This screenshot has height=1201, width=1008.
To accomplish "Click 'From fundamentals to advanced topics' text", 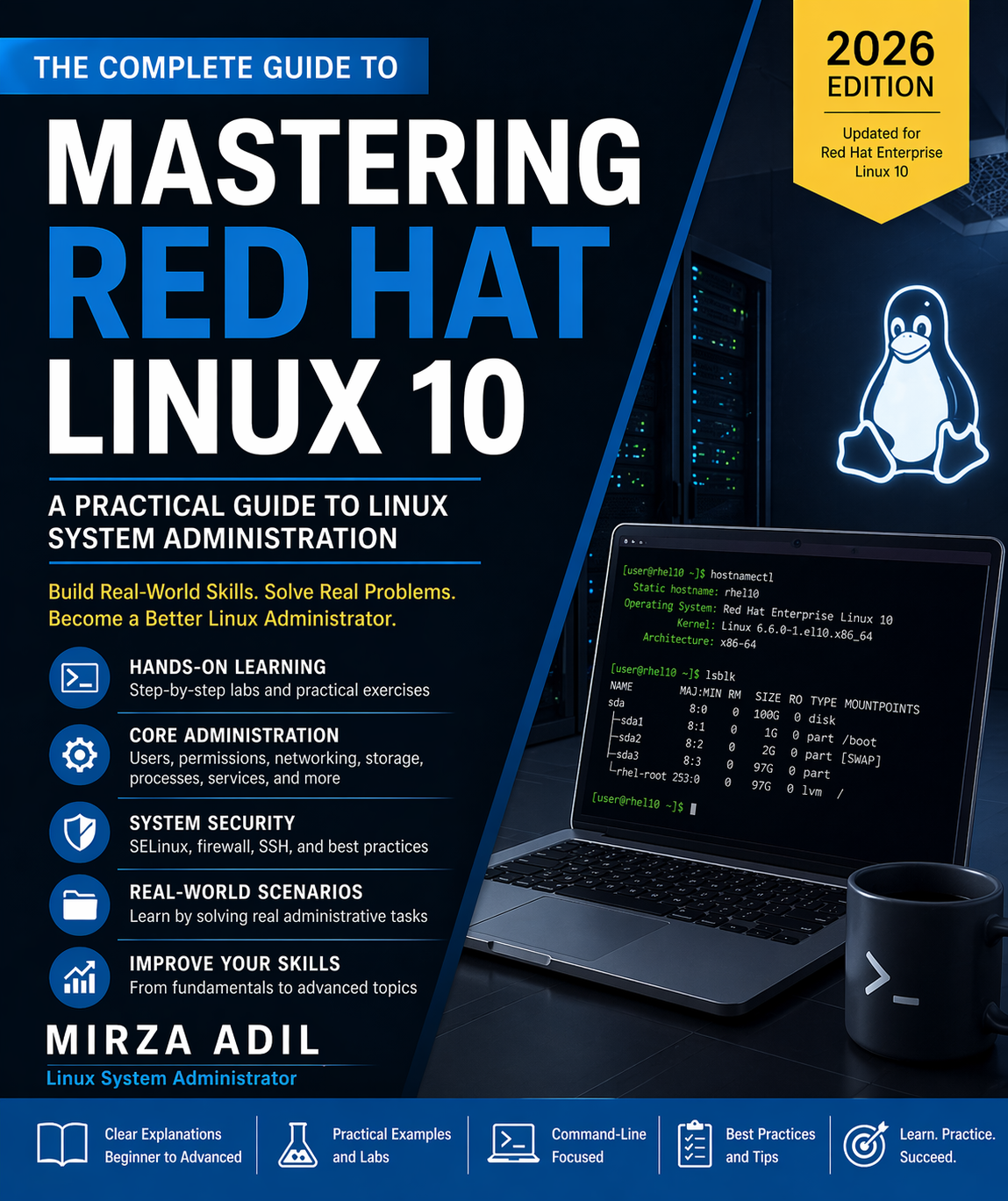I will click(273, 988).
